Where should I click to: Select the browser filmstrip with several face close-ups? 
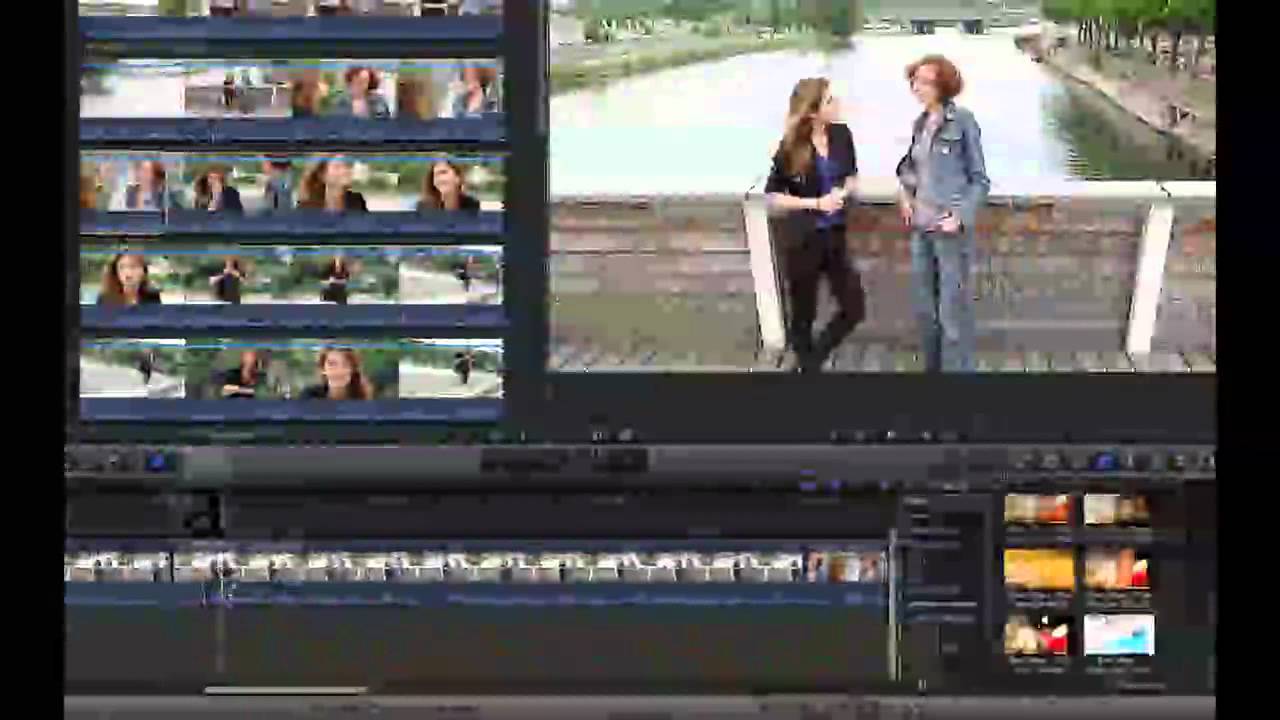click(291, 184)
